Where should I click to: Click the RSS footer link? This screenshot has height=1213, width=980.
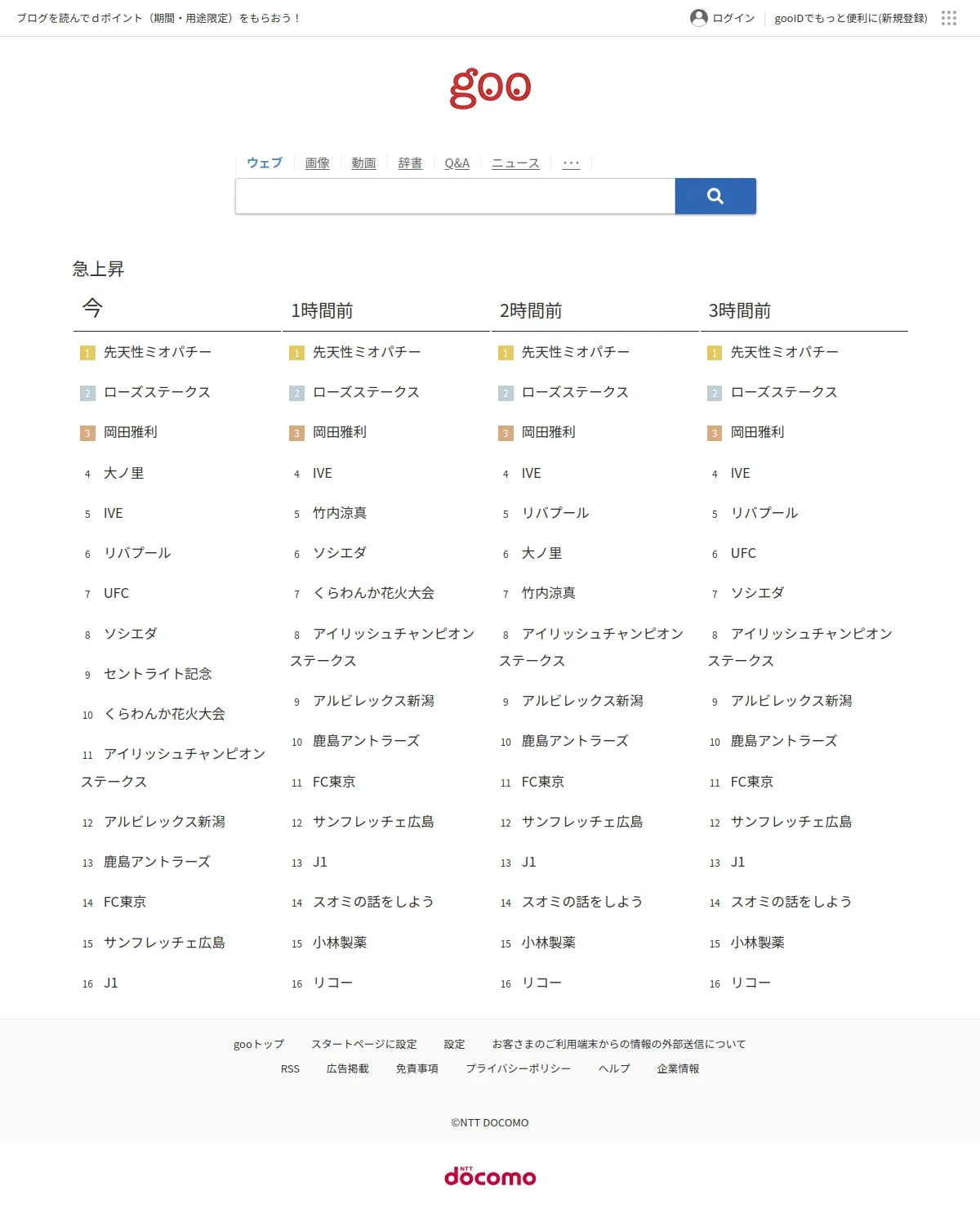click(x=290, y=1068)
